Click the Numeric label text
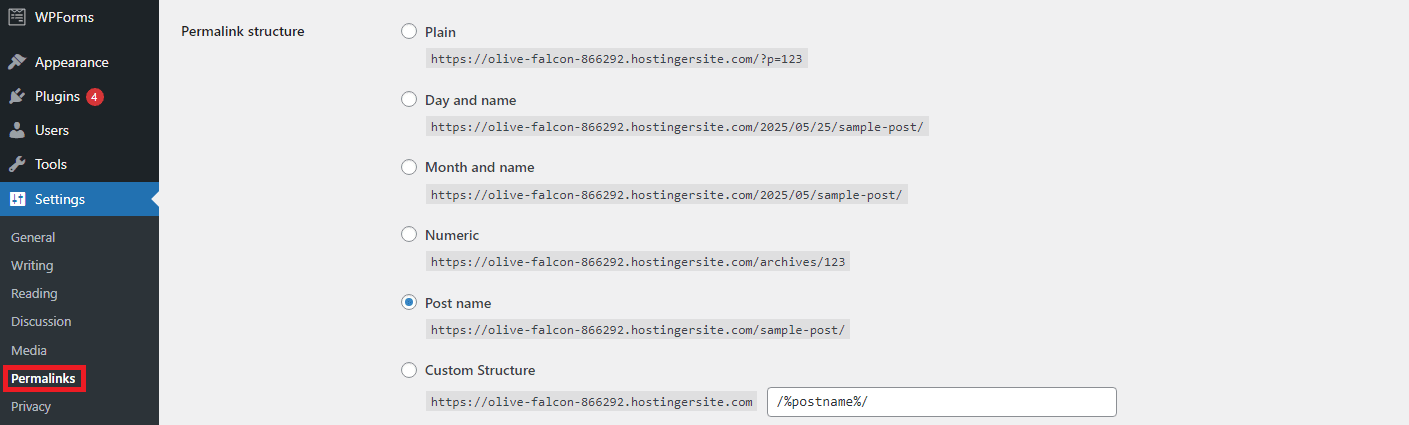The width and height of the screenshot is (1409, 425). coord(452,235)
